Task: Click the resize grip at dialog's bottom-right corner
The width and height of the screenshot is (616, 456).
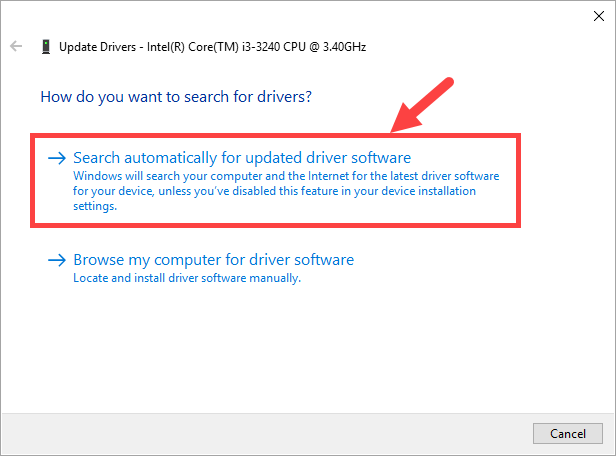Action: pos(609,450)
